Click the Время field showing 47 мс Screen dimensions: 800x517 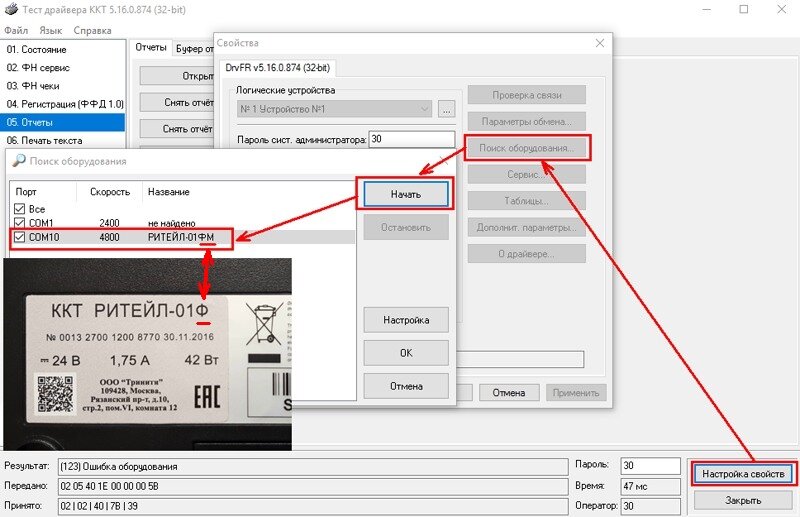tap(651, 486)
